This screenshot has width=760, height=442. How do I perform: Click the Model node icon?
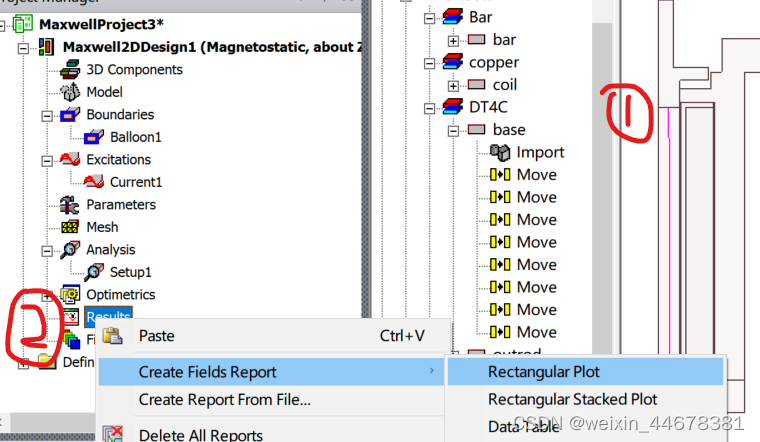pos(70,92)
